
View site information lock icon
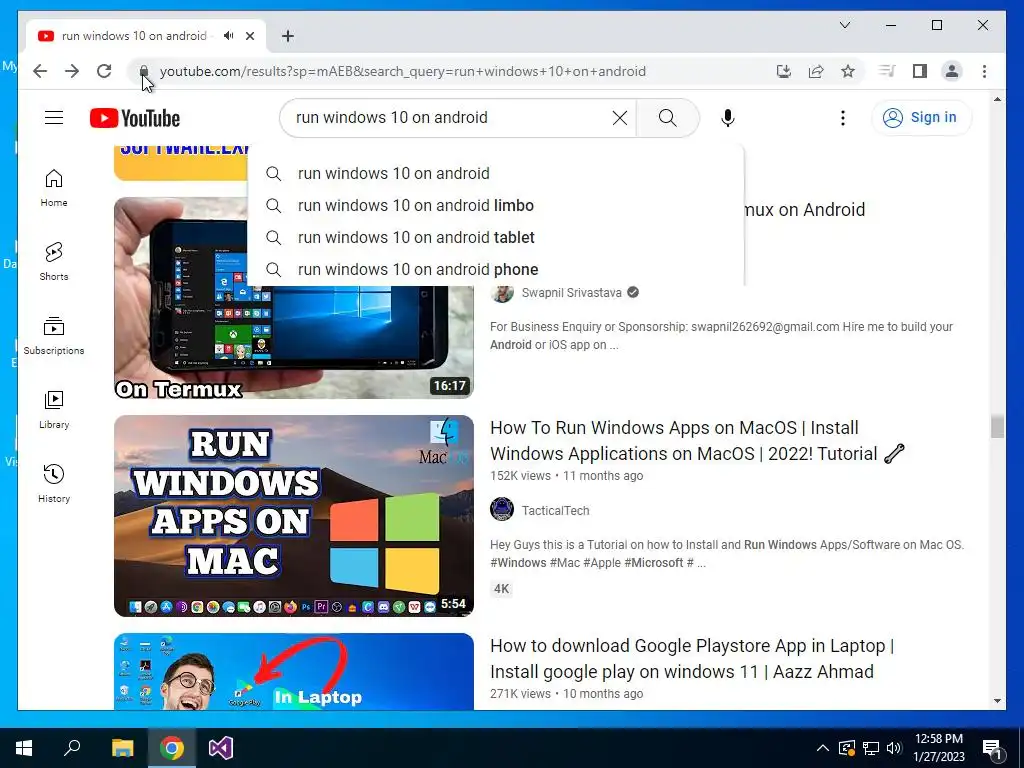[144, 71]
